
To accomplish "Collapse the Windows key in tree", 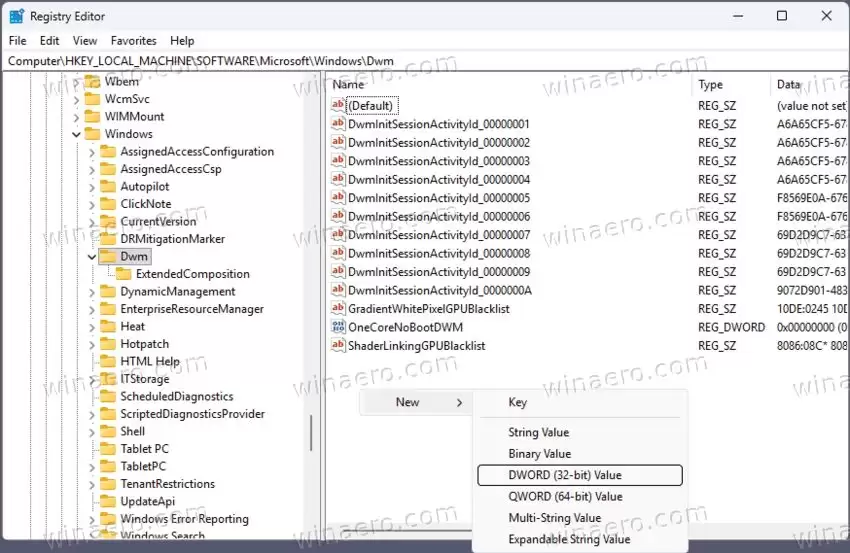I will coord(76,134).
